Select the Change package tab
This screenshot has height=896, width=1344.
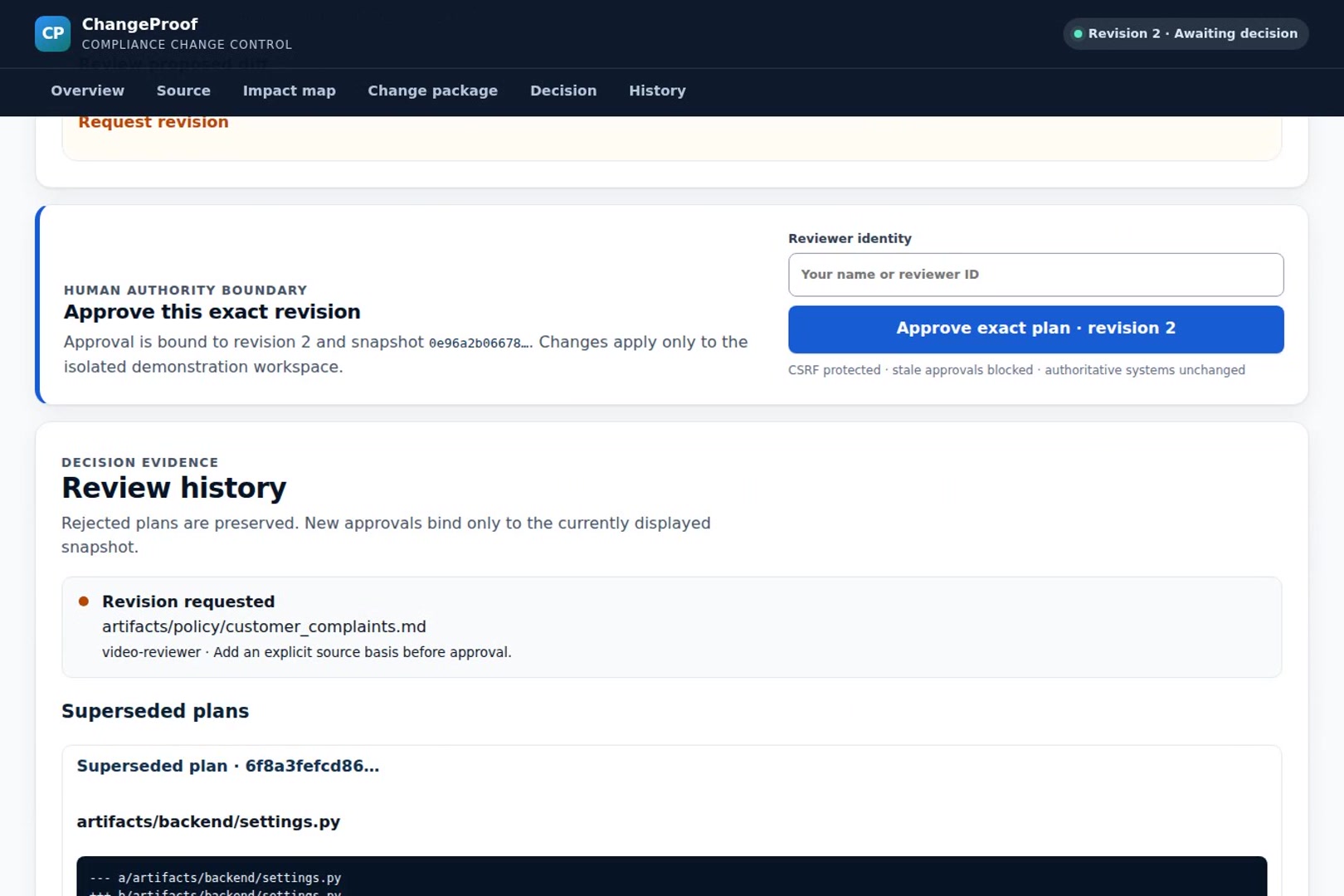tap(432, 90)
